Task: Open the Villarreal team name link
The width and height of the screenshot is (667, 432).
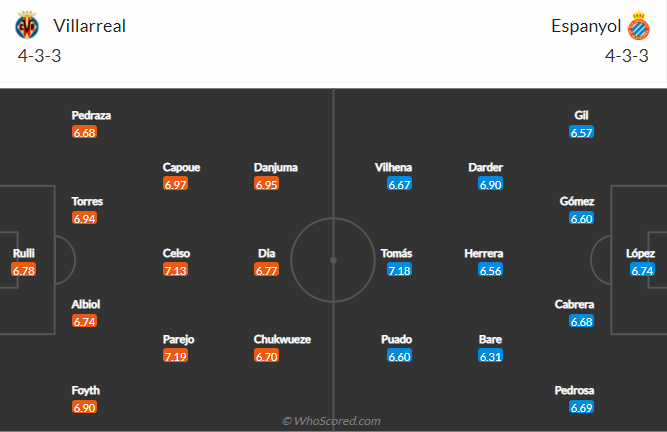Action: coord(89,27)
